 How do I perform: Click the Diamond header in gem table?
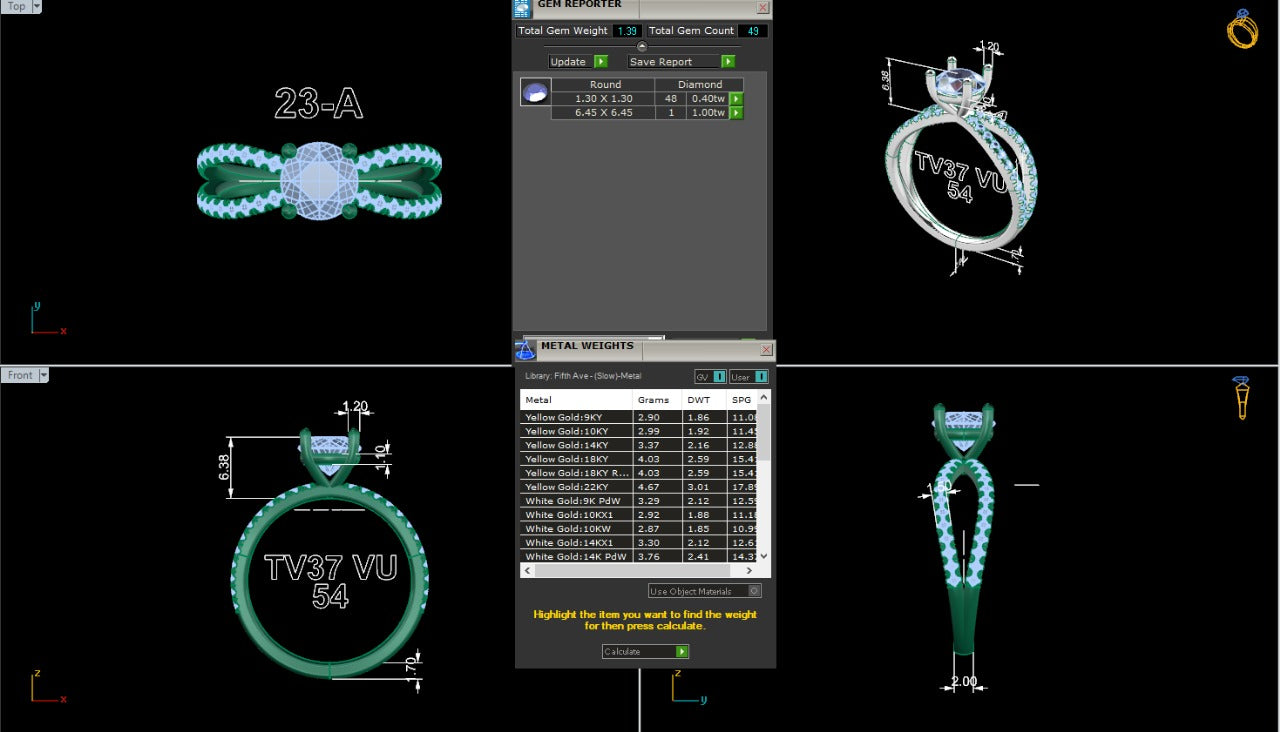coord(700,85)
